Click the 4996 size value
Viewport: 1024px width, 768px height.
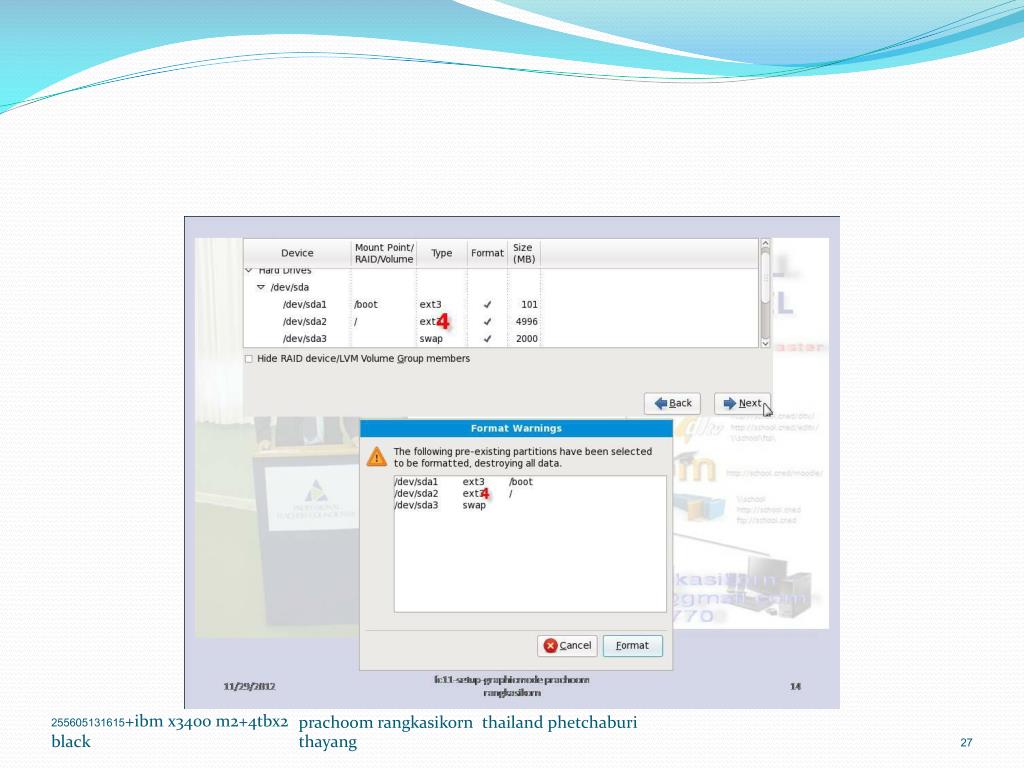(x=526, y=321)
